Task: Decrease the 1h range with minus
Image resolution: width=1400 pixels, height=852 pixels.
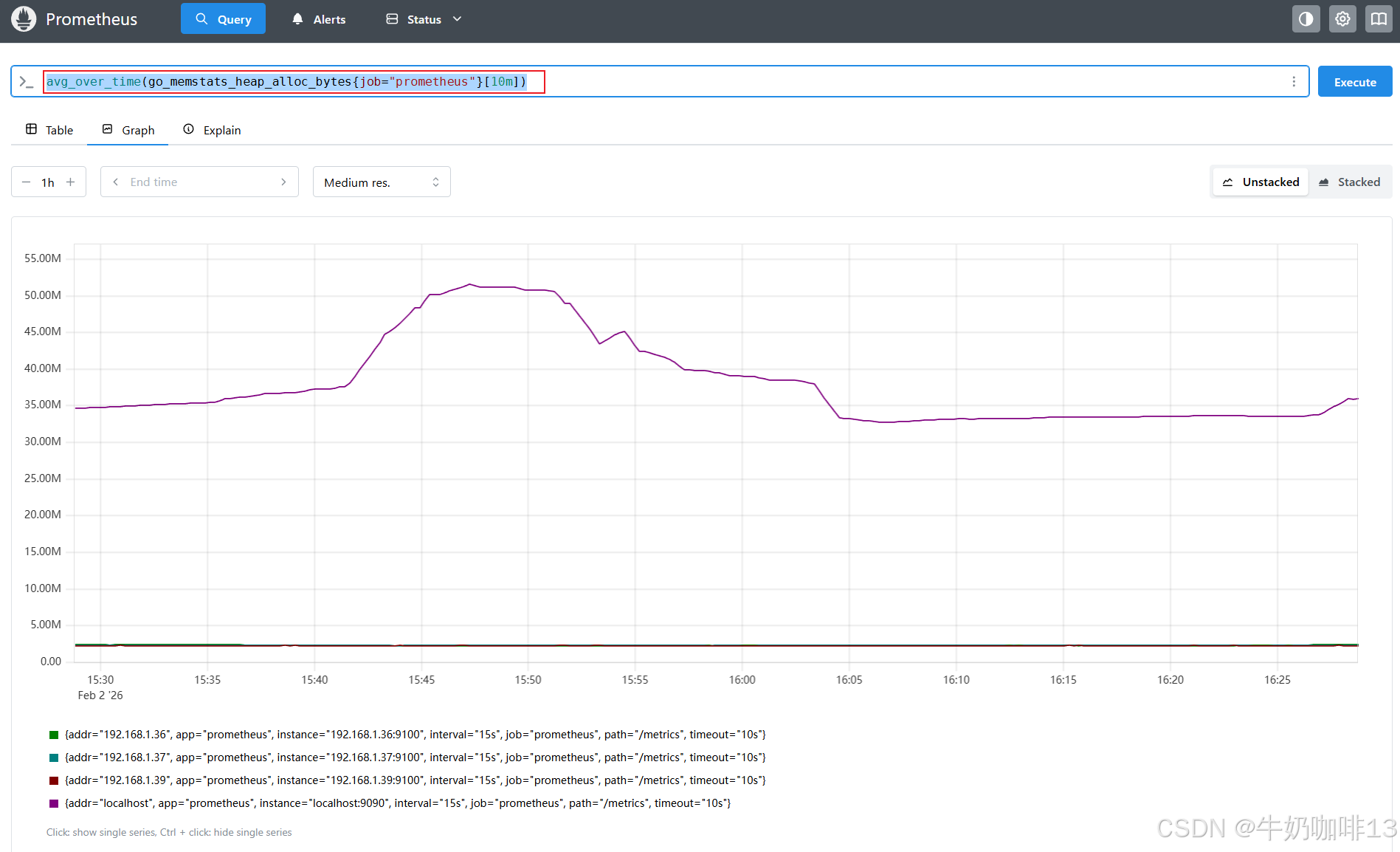Action: [x=26, y=182]
